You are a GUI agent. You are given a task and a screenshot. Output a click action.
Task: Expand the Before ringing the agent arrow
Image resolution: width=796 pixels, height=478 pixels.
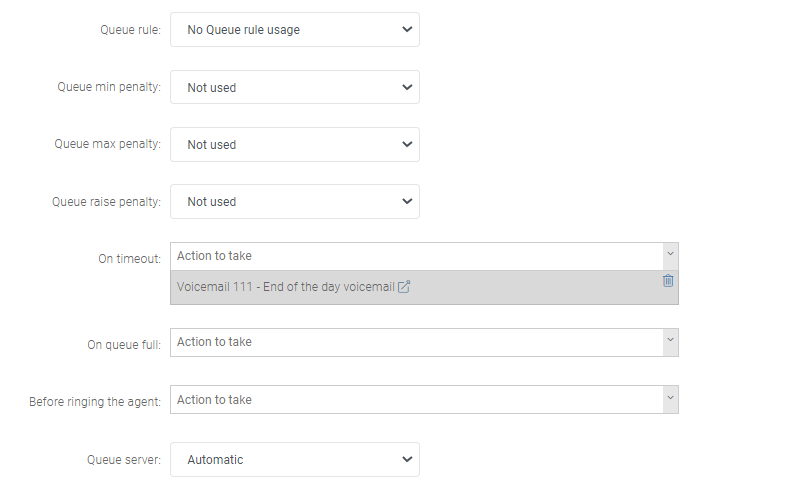pyautogui.click(x=670, y=400)
